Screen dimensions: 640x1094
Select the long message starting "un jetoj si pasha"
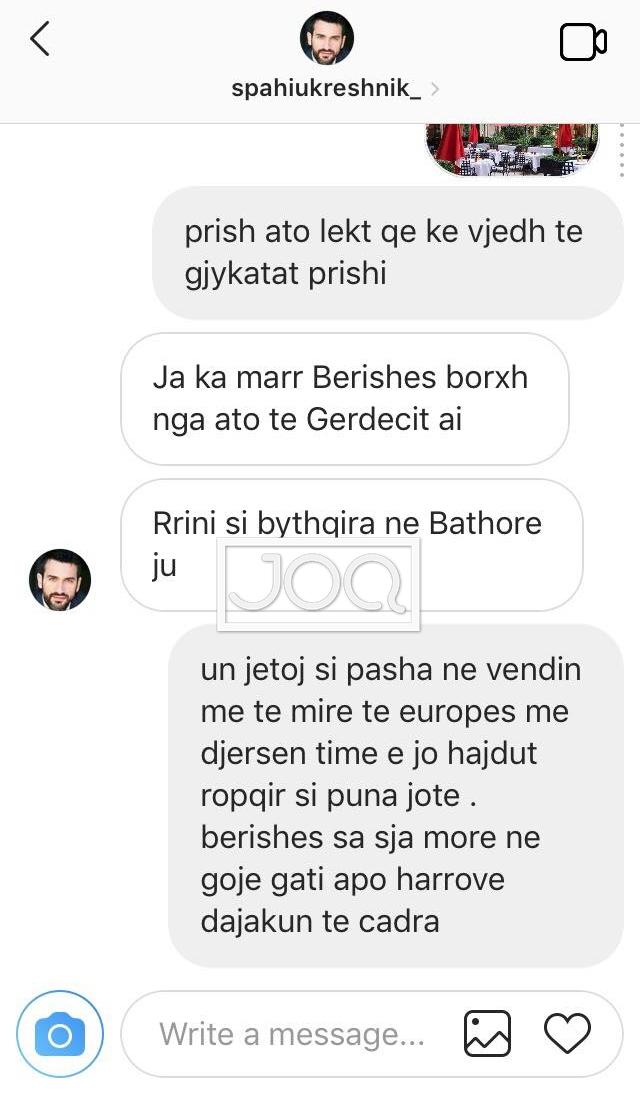click(x=396, y=795)
